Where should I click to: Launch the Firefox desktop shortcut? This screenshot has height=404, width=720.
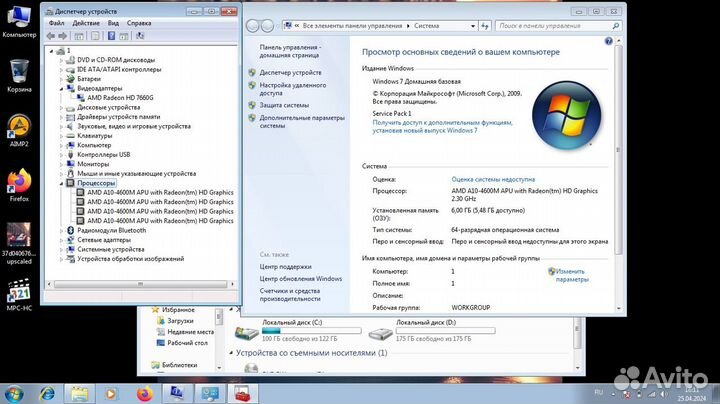(19, 185)
